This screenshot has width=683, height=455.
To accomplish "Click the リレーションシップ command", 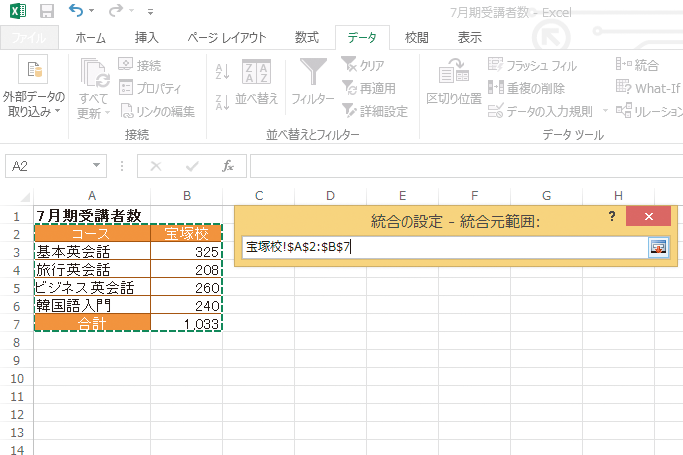I will (x=649, y=111).
